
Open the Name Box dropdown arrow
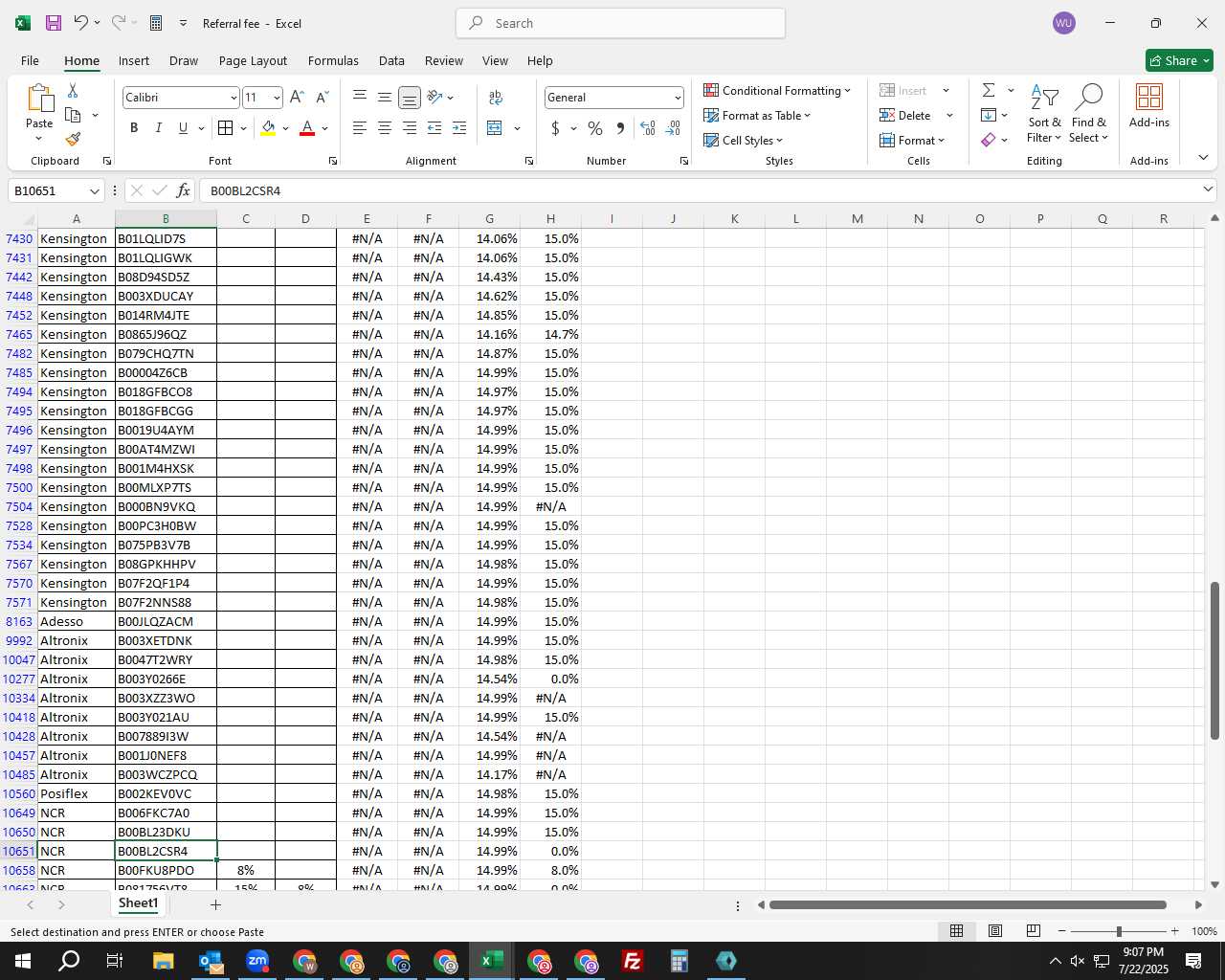click(94, 190)
